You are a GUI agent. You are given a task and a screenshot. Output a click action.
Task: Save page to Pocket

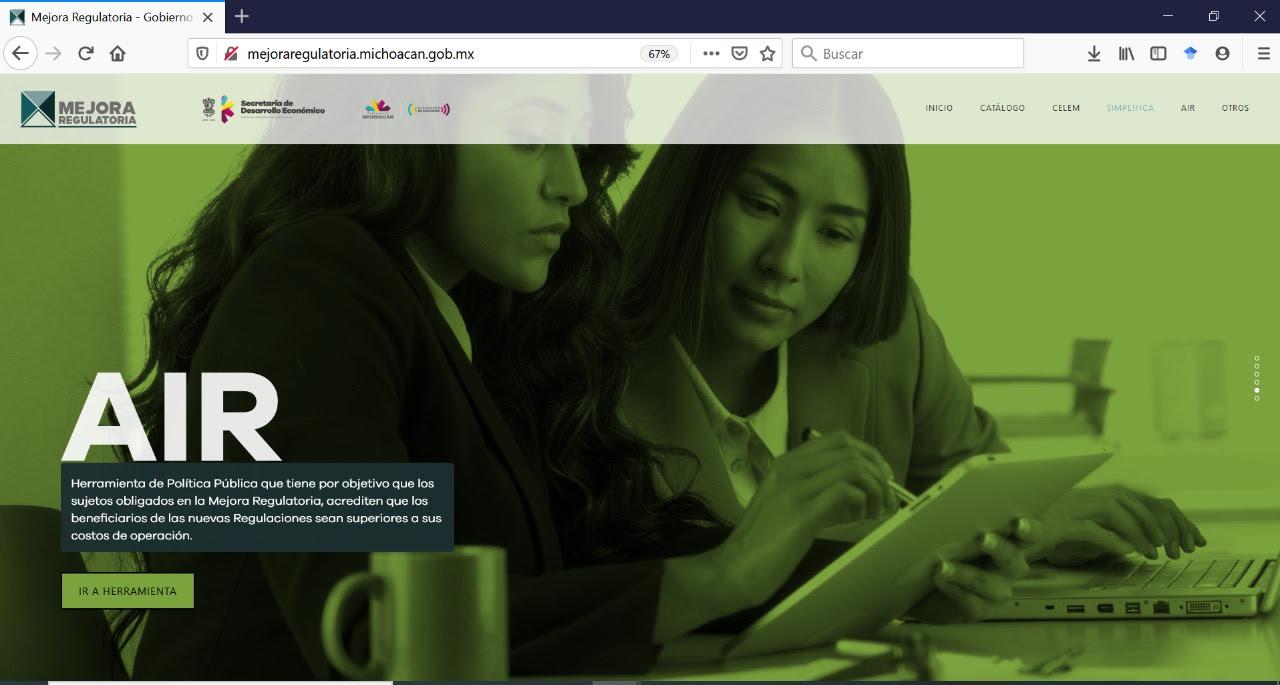[739, 54]
